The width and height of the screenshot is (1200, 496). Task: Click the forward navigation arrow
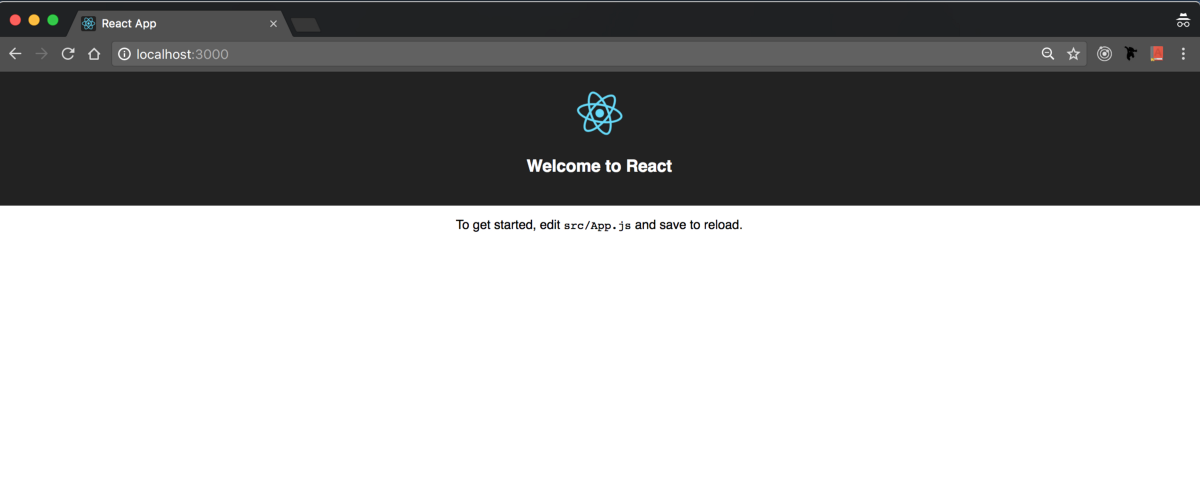tap(42, 54)
